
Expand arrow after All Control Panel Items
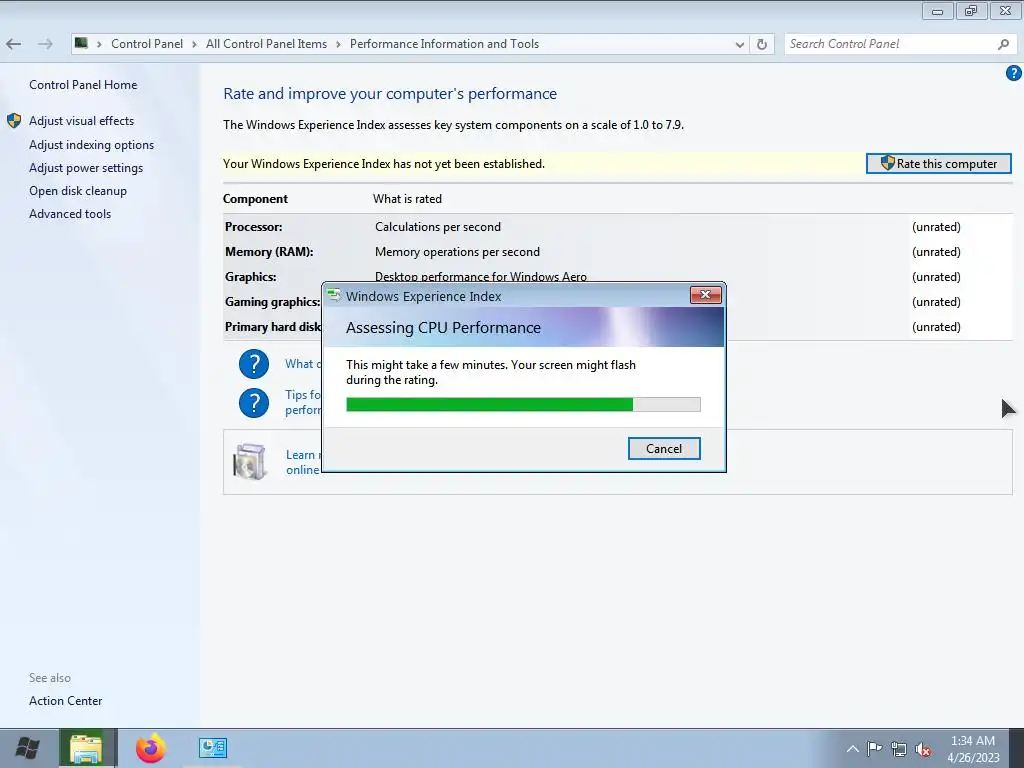coord(338,44)
